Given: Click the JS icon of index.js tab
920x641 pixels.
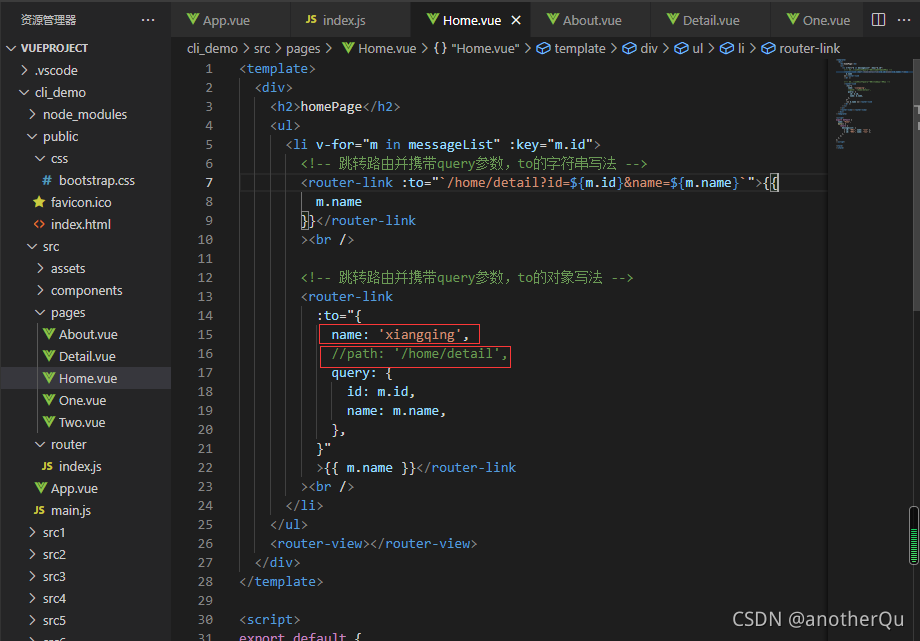Looking at the screenshot, I should coord(312,19).
